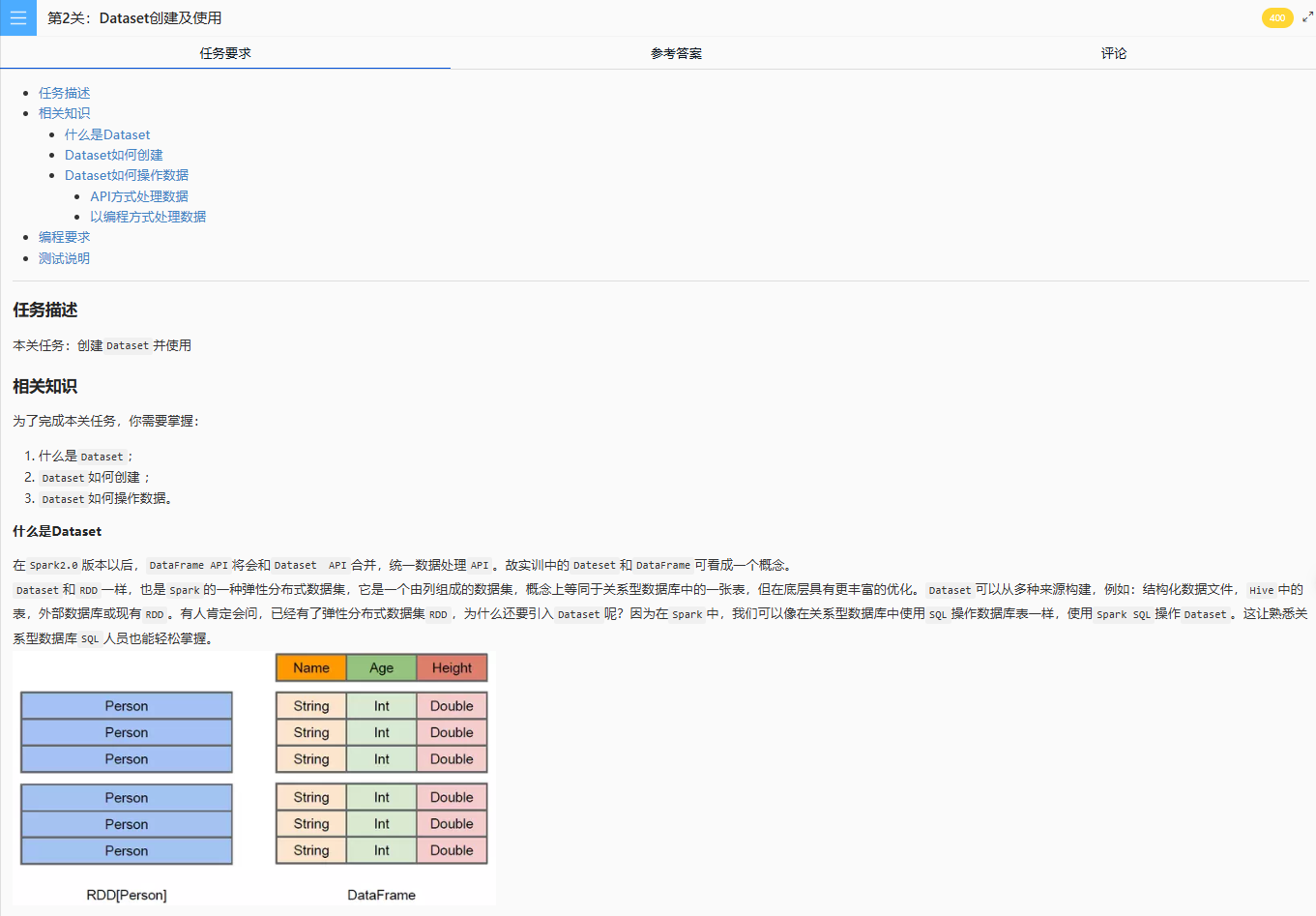Click the 第2关 Dataset创建及使用 title

click(x=134, y=17)
